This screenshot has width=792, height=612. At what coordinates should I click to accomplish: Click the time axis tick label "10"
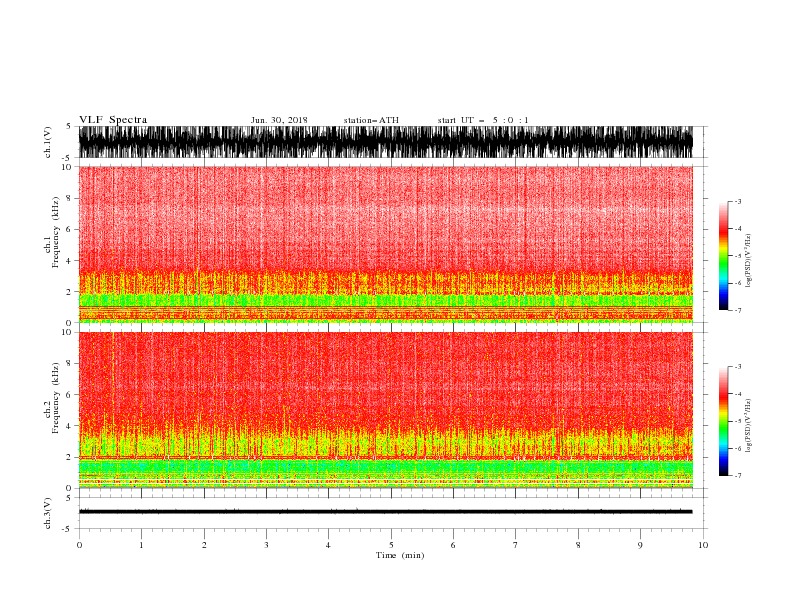(x=703, y=545)
